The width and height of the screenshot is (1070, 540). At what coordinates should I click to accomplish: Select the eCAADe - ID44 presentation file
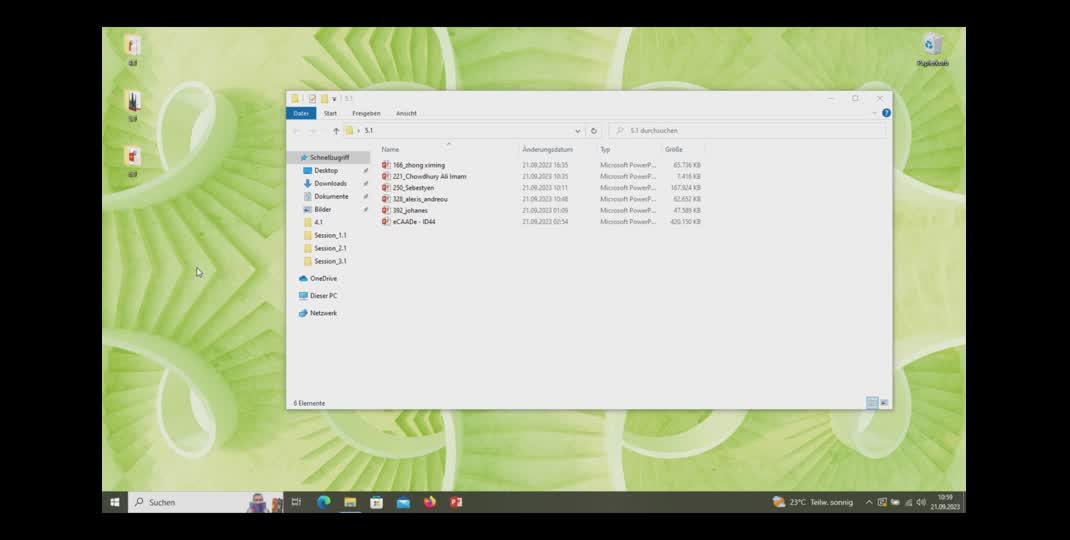click(x=413, y=222)
